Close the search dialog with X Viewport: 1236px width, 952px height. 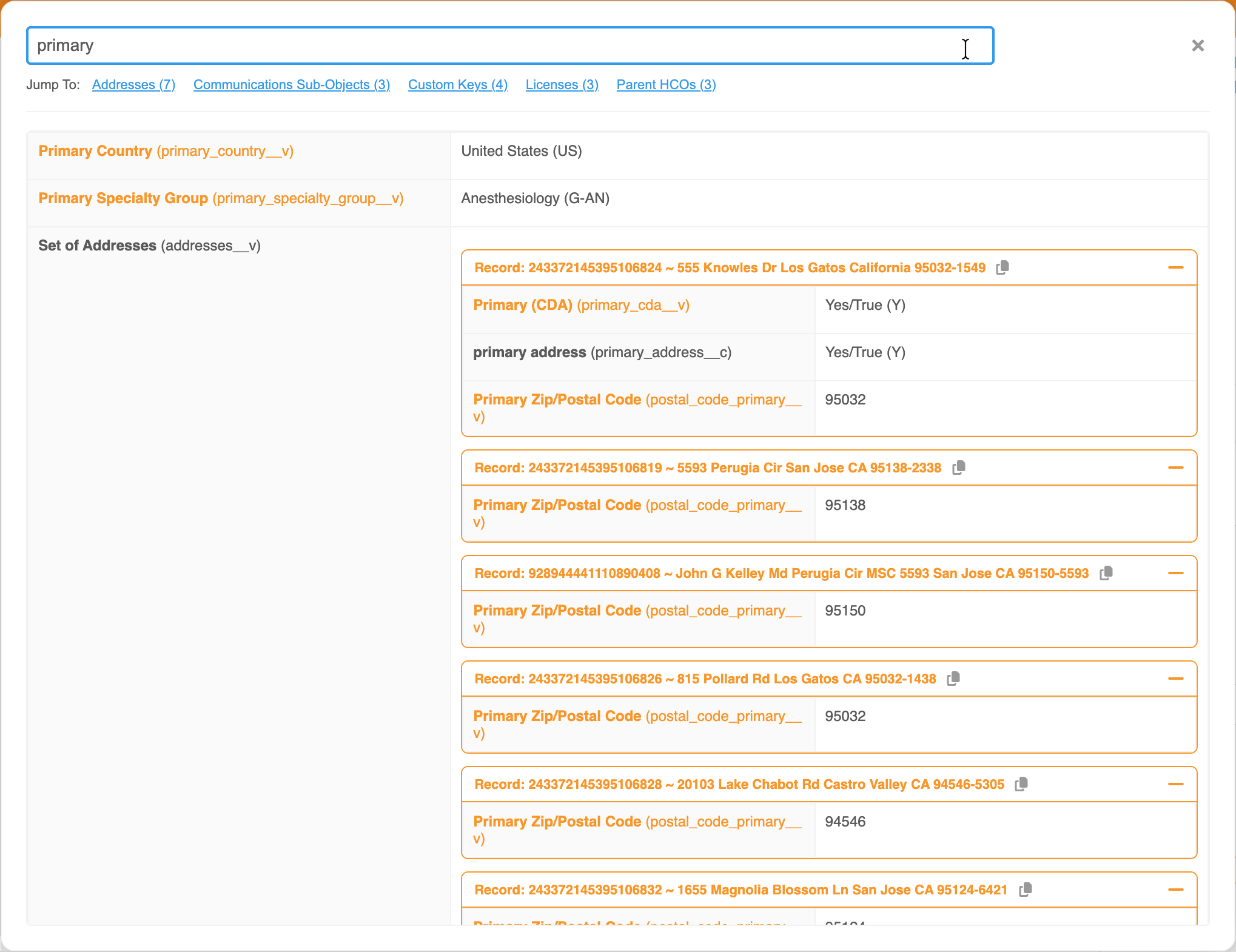(1198, 45)
